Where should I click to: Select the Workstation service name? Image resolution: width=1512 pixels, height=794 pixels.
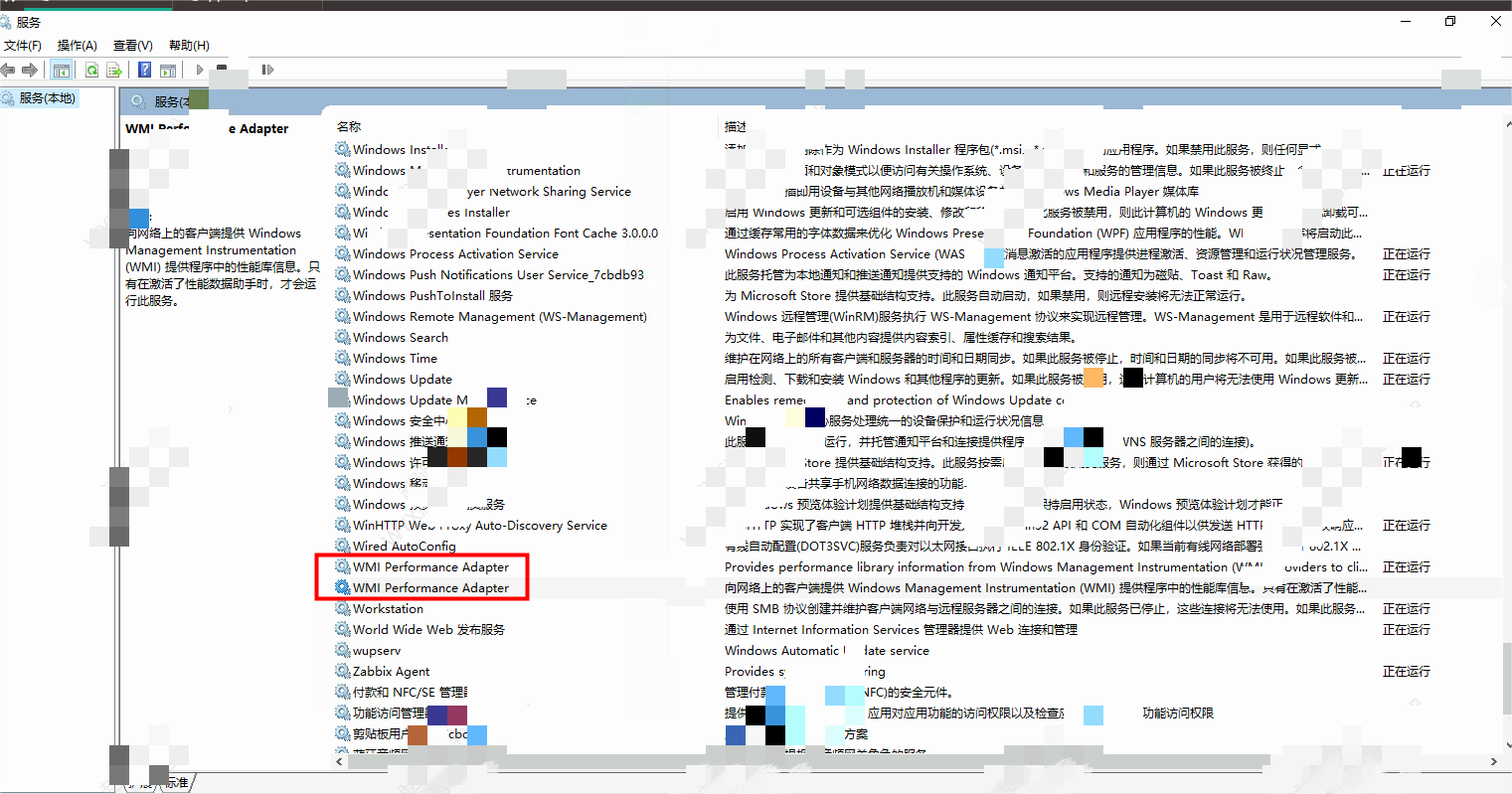(x=388, y=609)
